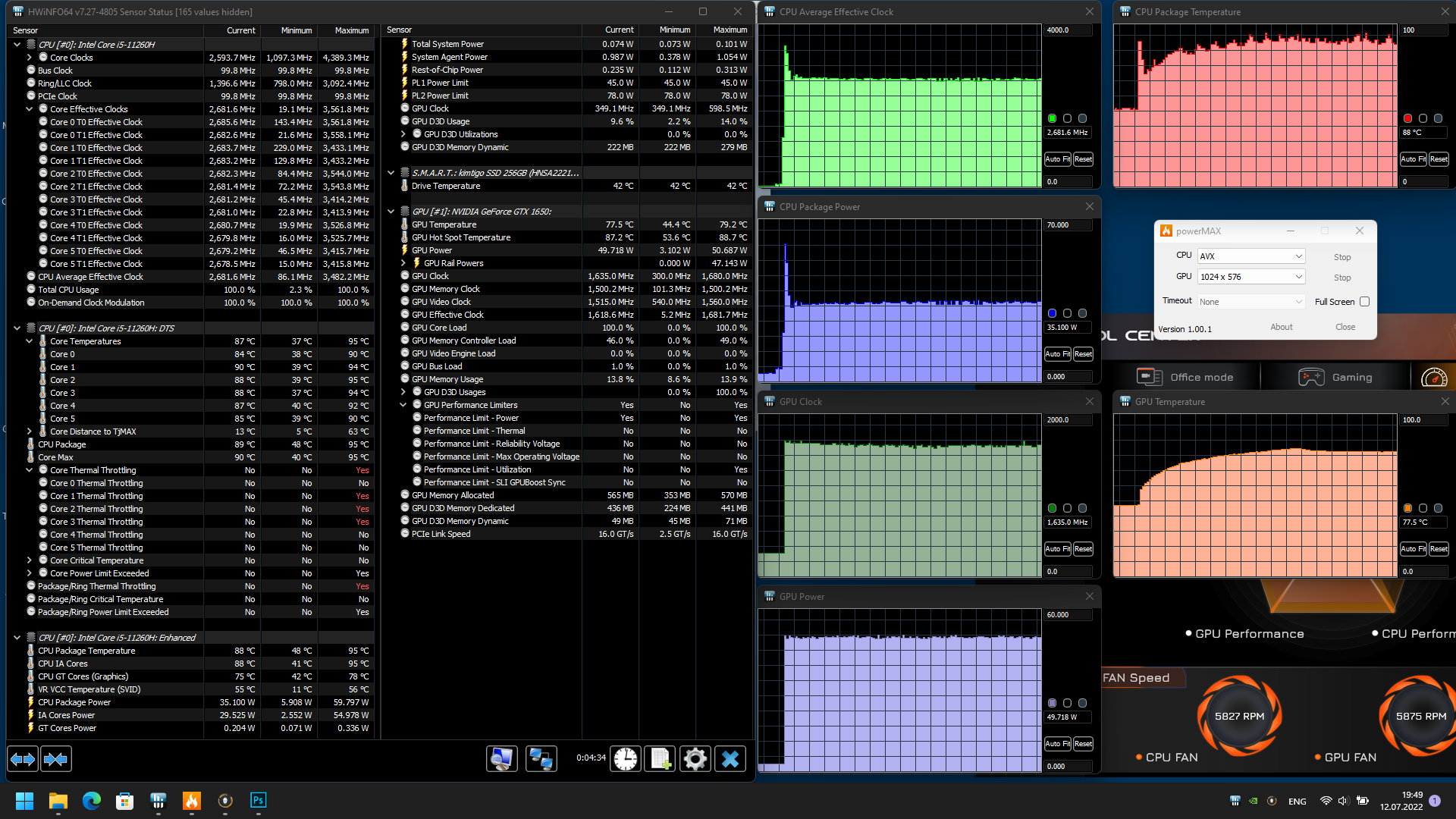Select red color circle in CPU Package Temperature graph
The image size is (1456, 819).
pos(1407,118)
